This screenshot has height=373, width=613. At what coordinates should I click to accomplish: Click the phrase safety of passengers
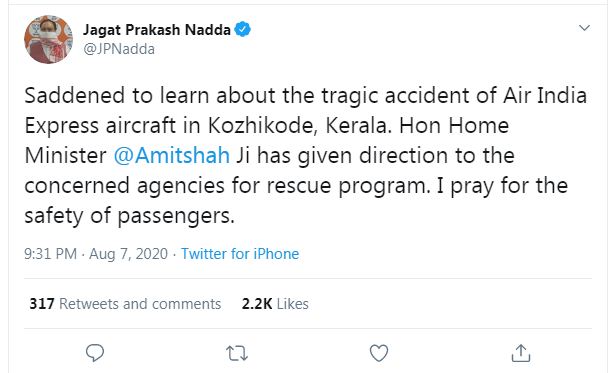point(129,216)
